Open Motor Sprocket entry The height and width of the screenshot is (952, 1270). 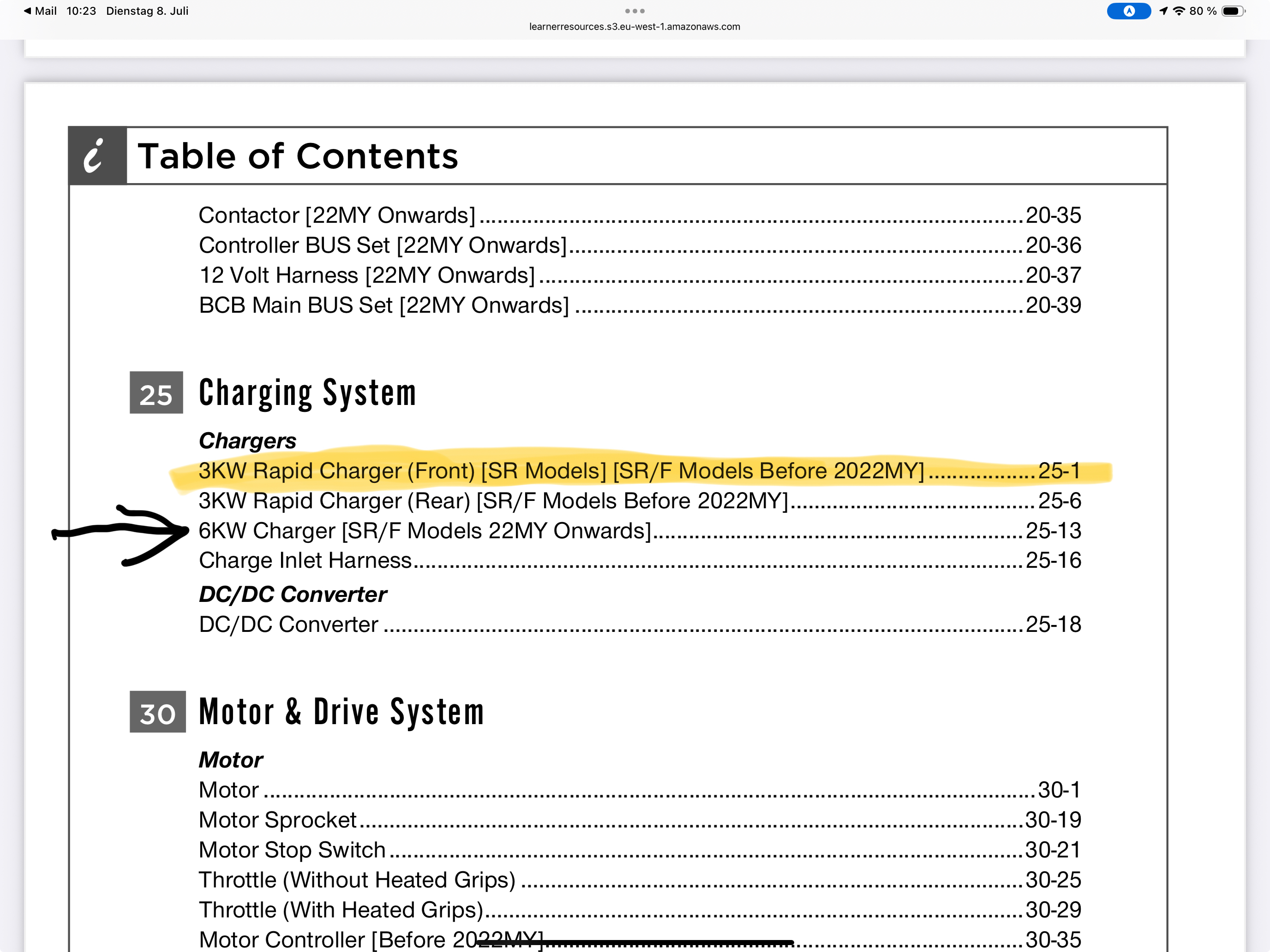278,820
